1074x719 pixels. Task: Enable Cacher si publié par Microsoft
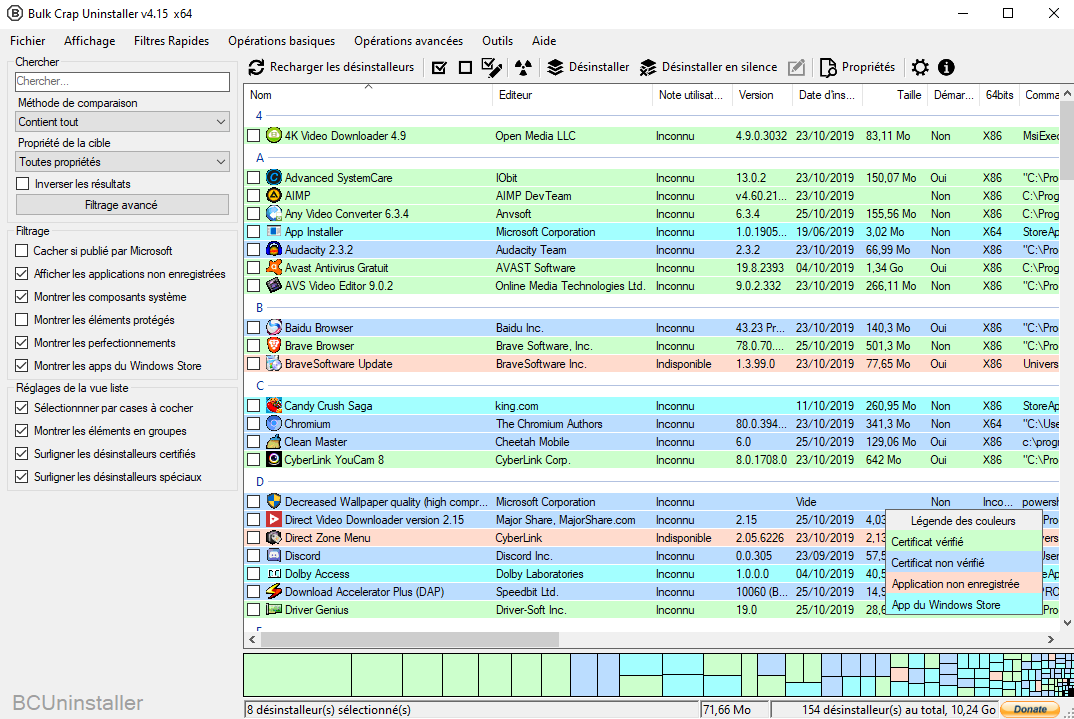click(22, 251)
